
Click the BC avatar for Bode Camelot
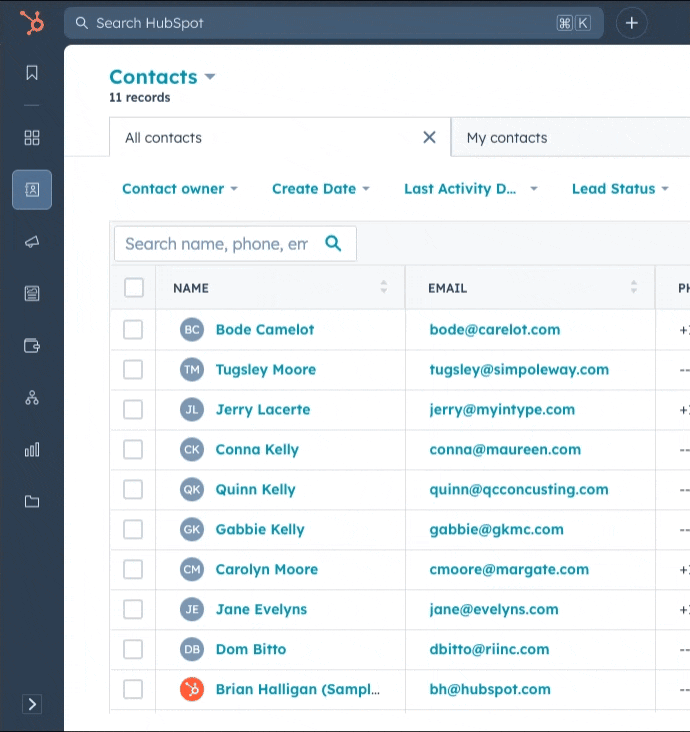click(192, 330)
